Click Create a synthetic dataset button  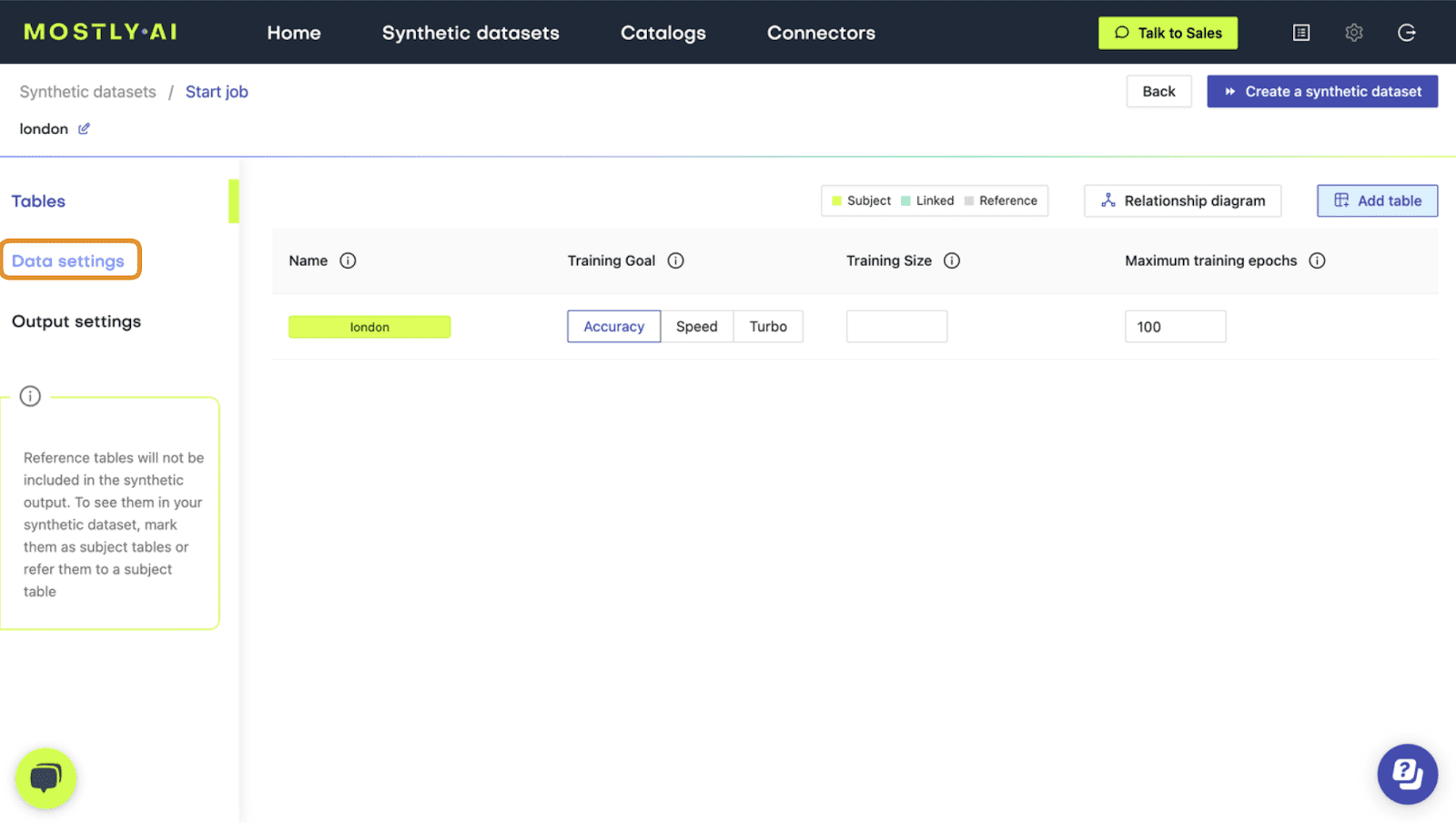[1322, 91]
